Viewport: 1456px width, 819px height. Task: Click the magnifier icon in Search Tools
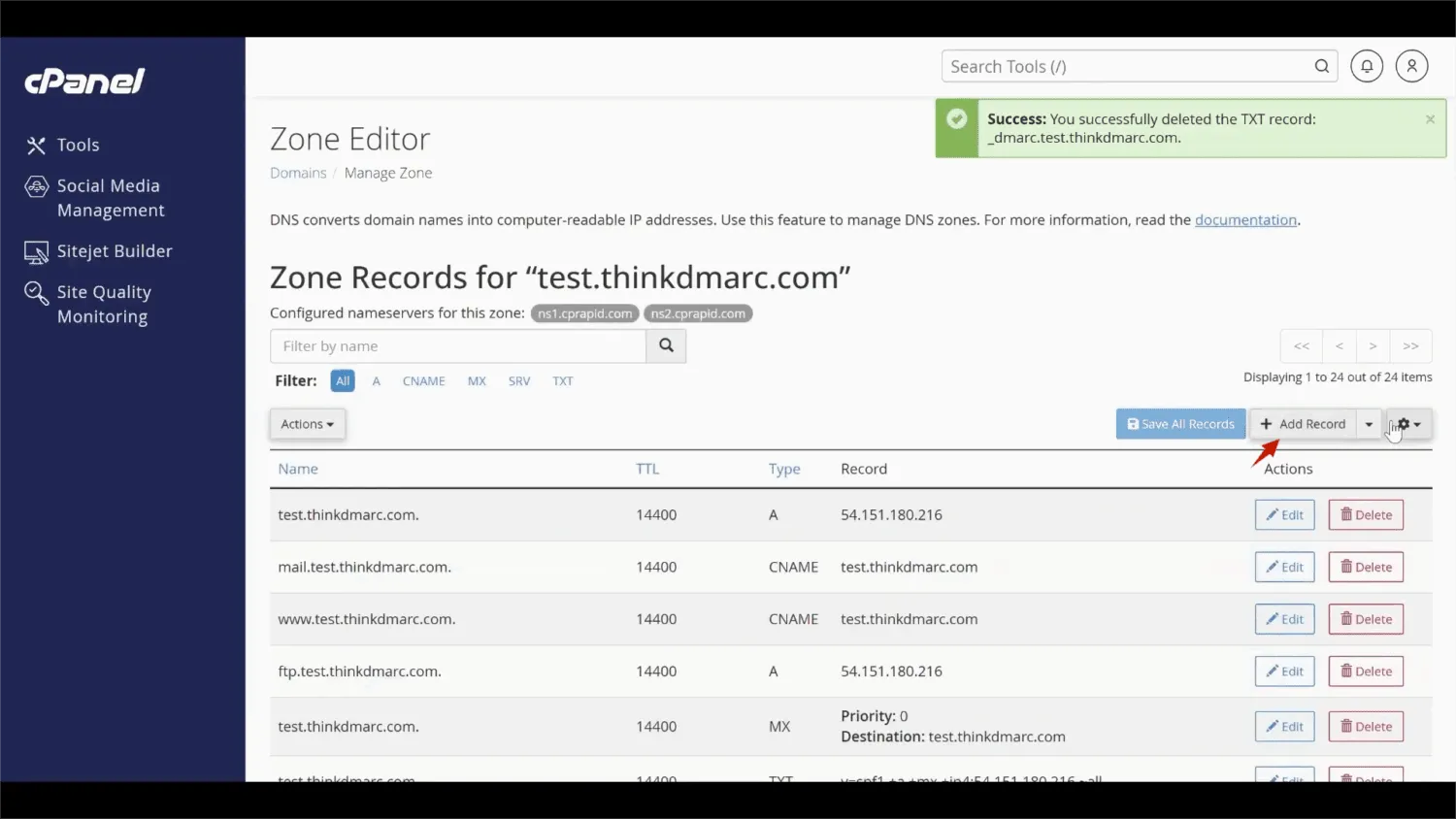(x=1321, y=66)
